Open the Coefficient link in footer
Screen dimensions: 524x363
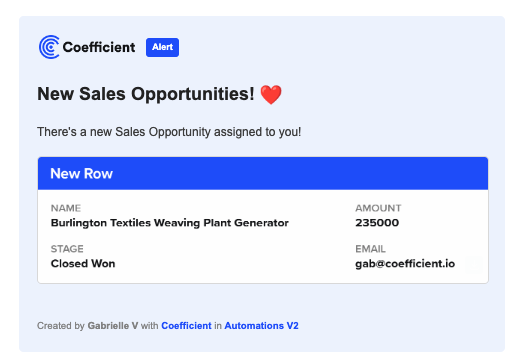(186, 326)
